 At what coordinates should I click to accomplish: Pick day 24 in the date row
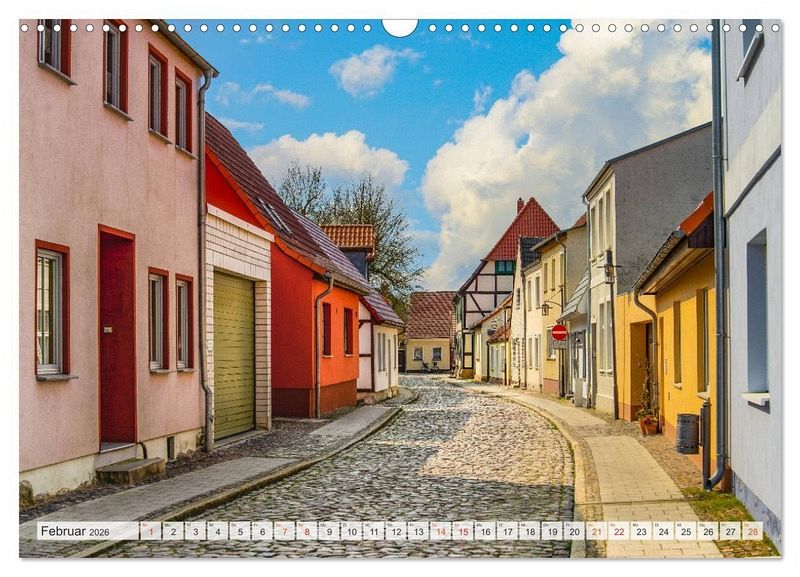[x=663, y=531]
